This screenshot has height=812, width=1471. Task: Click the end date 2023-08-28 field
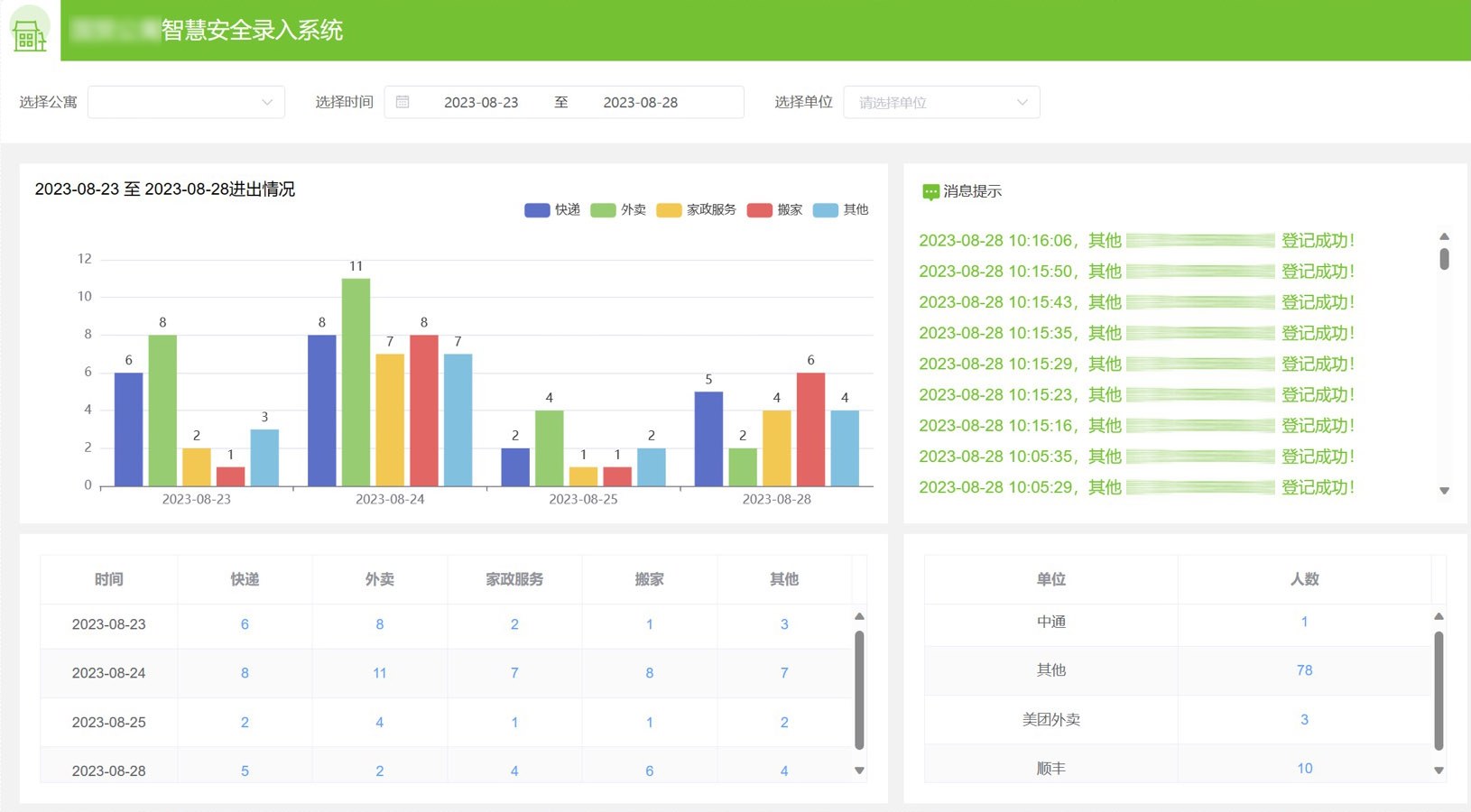tap(640, 102)
